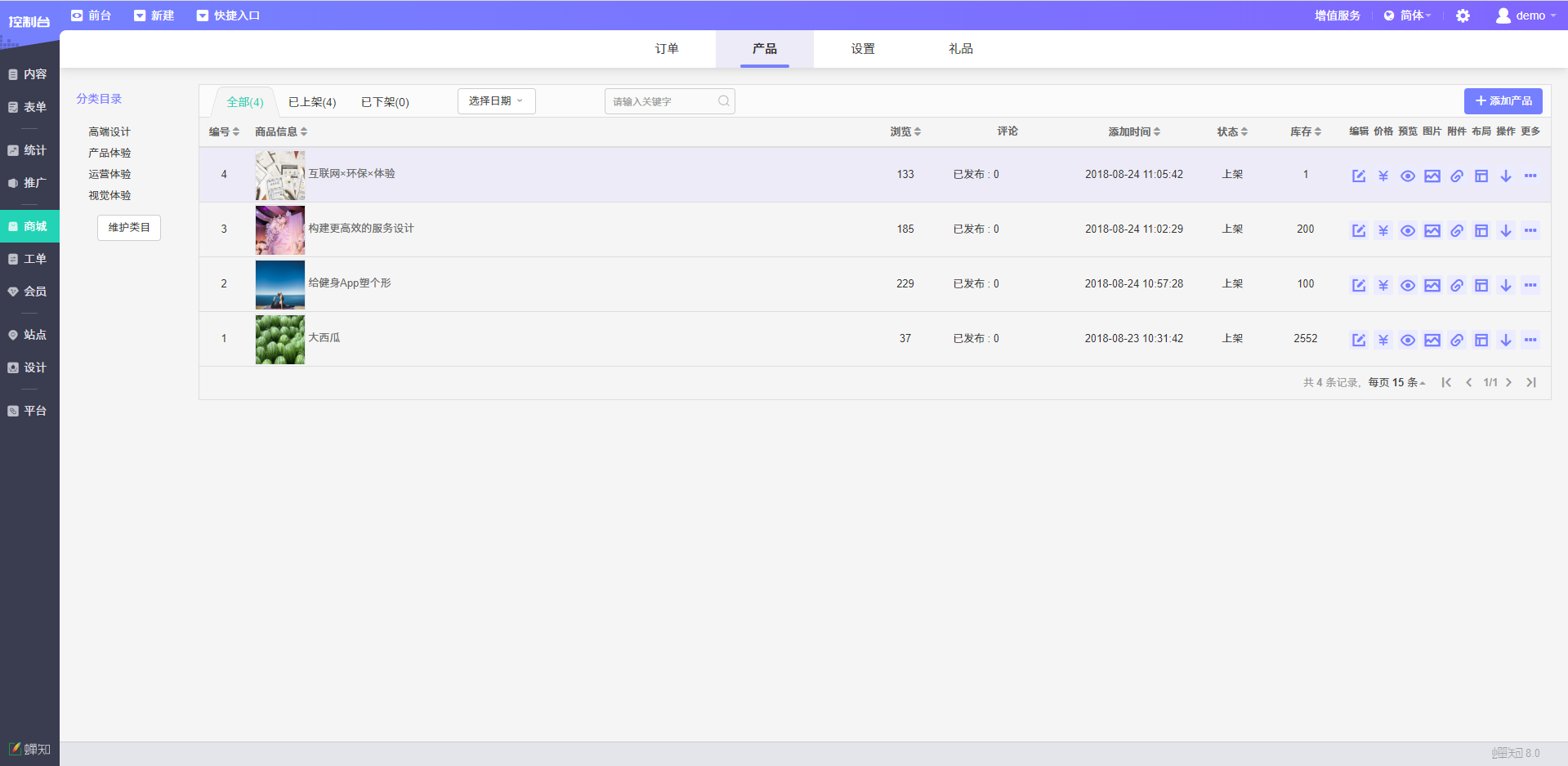Open the 选择日期 date dropdown

pyautogui.click(x=496, y=101)
